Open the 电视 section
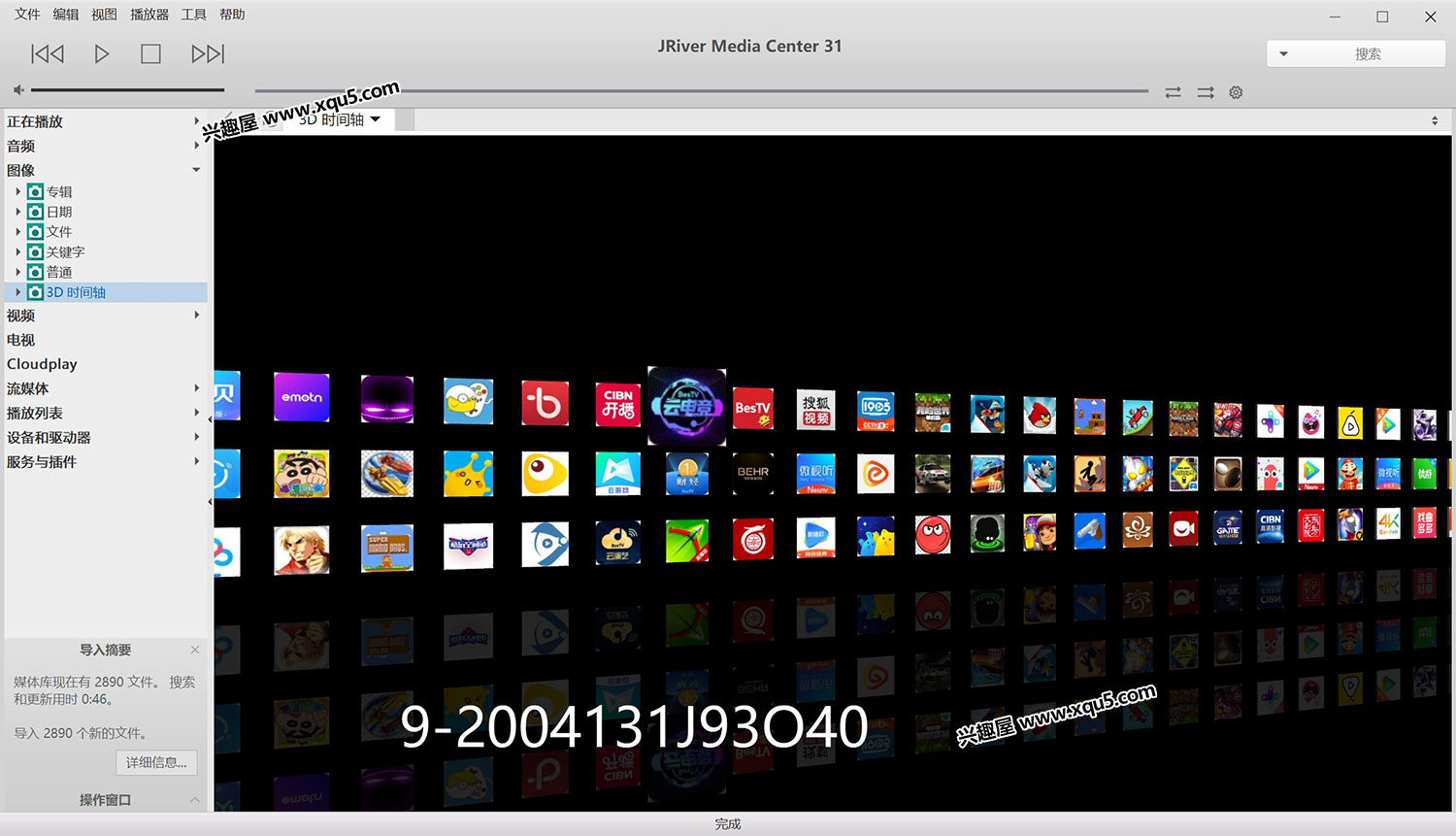The width and height of the screenshot is (1456, 836). click(x=20, y=340)
